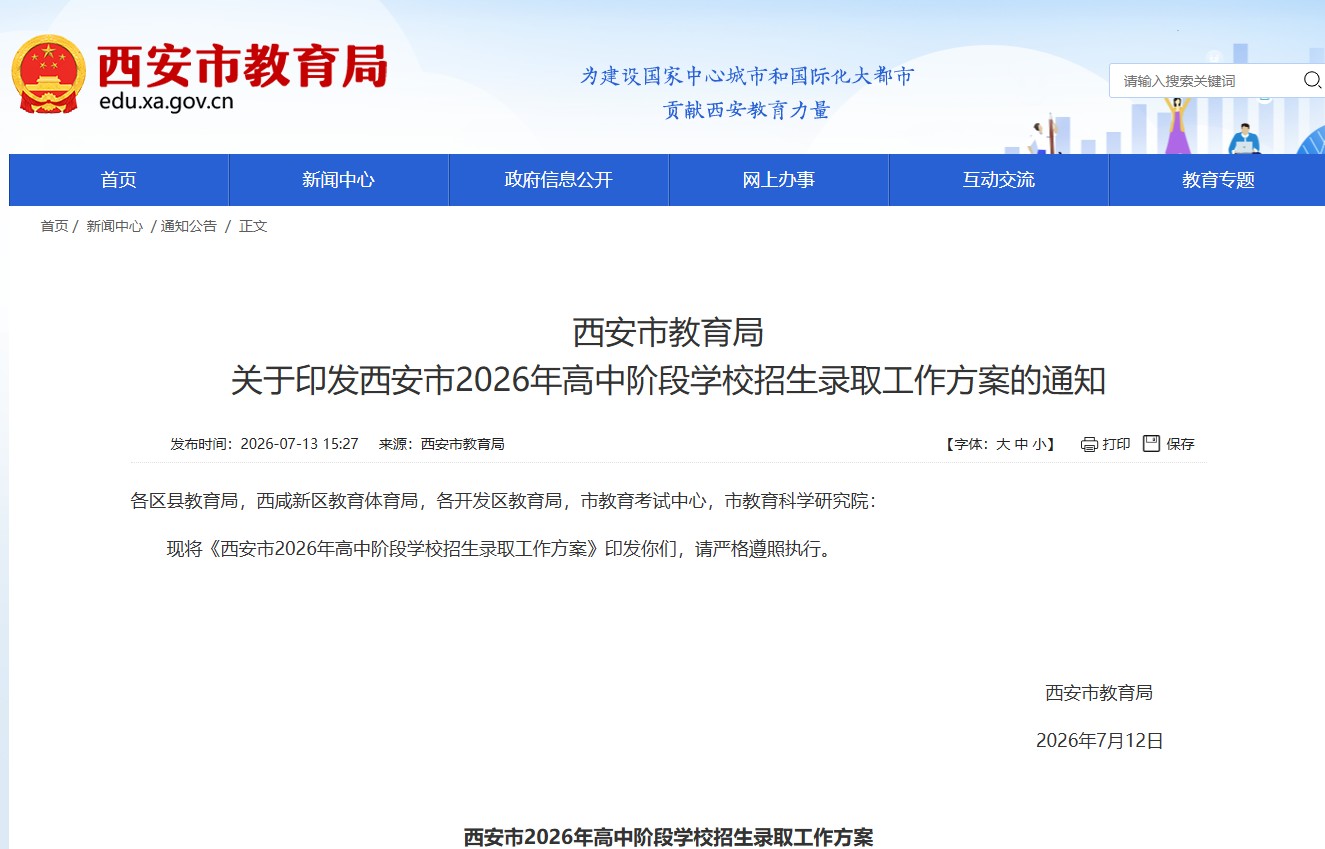Open the 互动交流 navigation tab

pos(998,180)
